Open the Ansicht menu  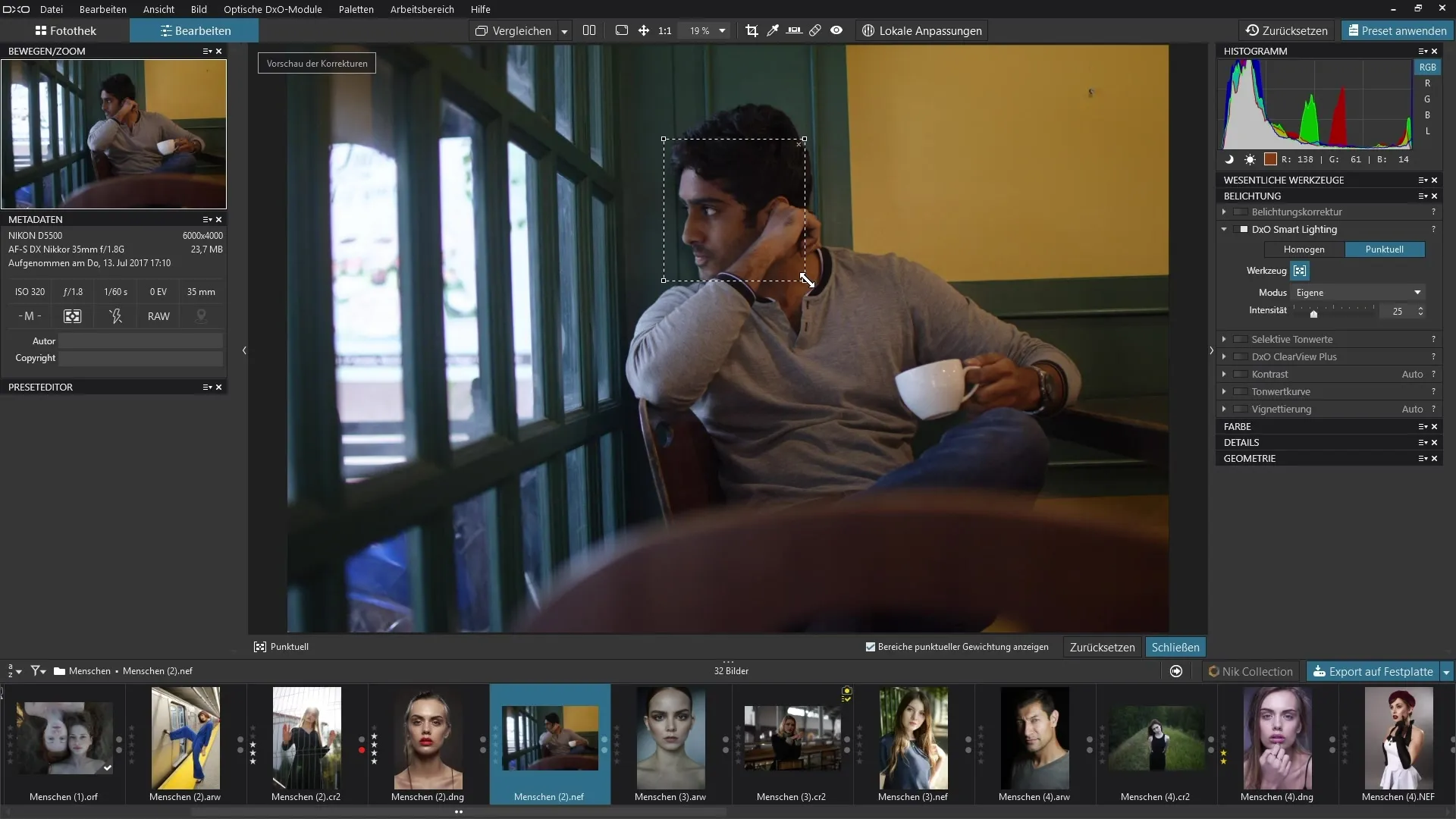[x=158, y=9]
